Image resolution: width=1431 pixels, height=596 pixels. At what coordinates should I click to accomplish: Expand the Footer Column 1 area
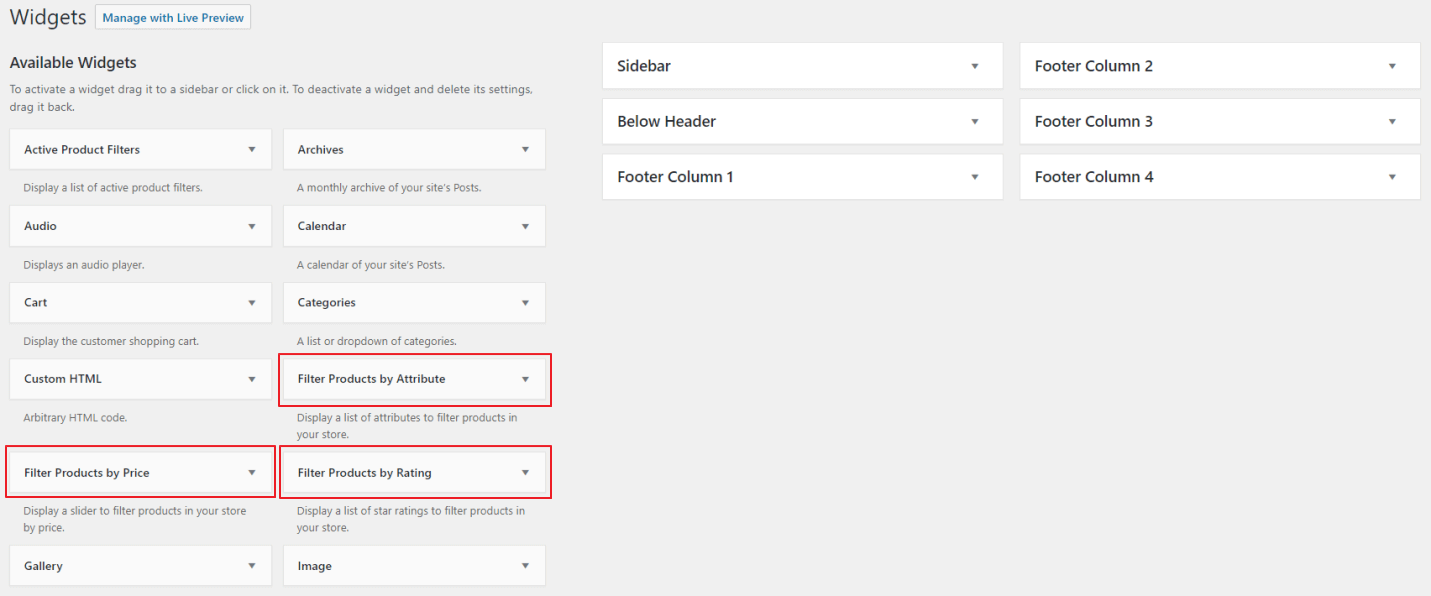coord(801,176)
